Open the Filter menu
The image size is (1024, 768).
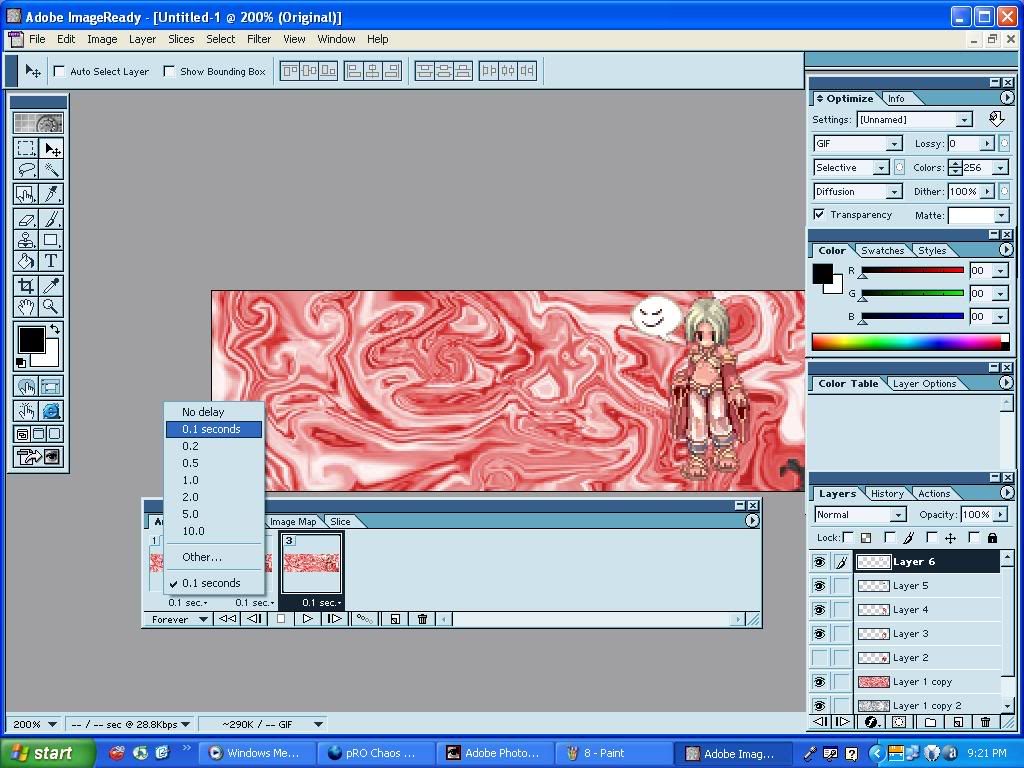coord(259,39)
